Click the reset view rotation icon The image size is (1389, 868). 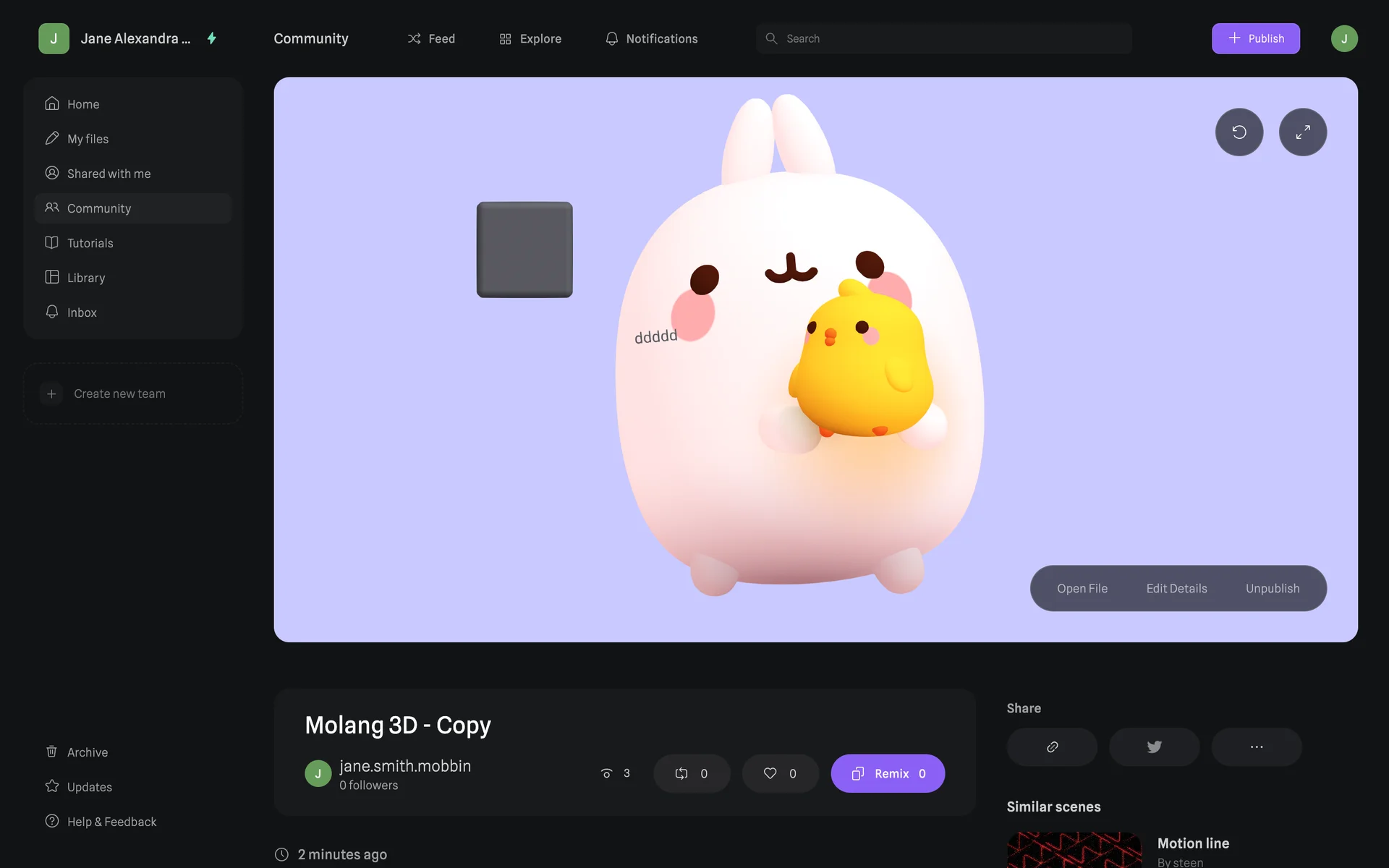click(1239, 132)
